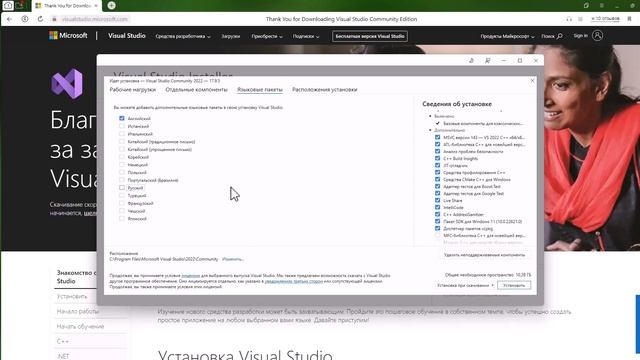Open the Расположения установки tab
Screen dimensions: 640x360
(x=324, y=89)
